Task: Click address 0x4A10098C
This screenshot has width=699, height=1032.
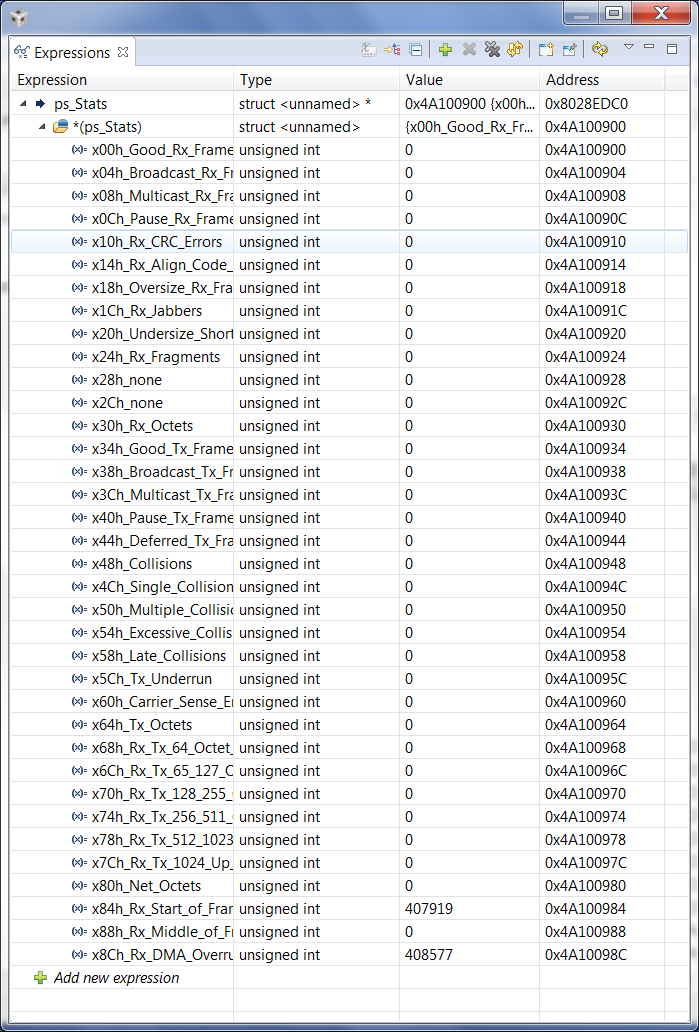Action: coord(586,954)
